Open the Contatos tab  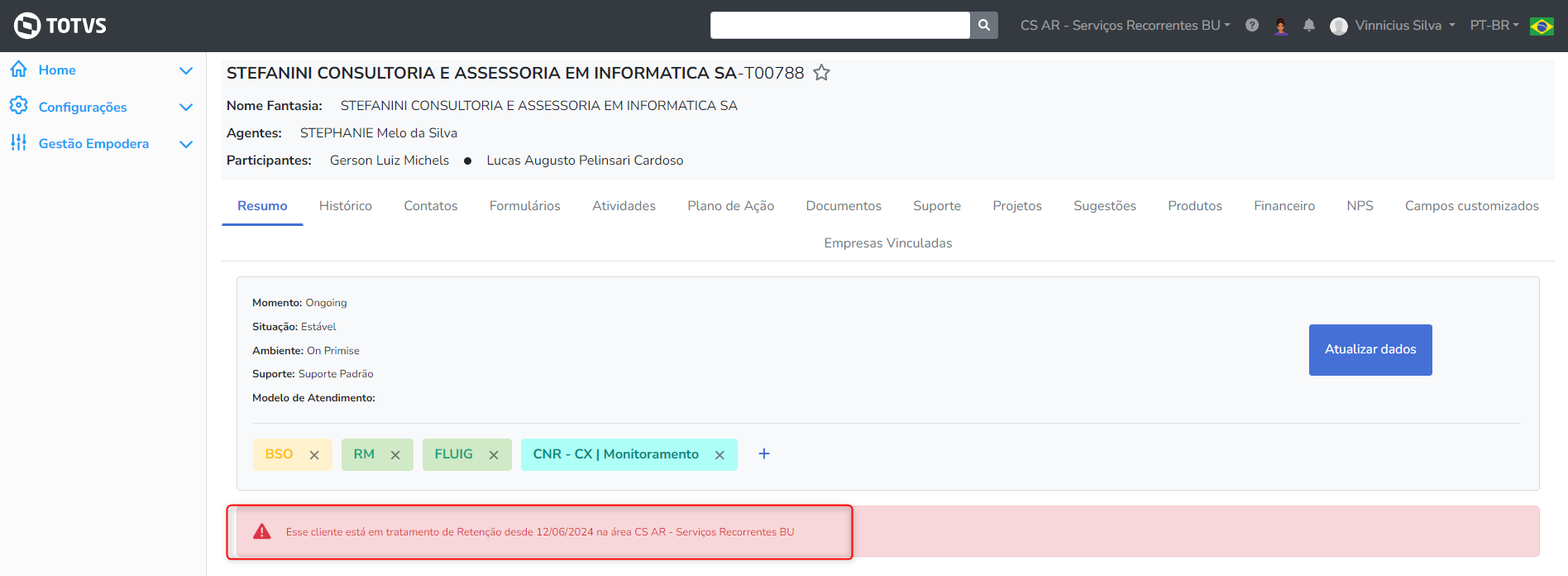point(431,206)
